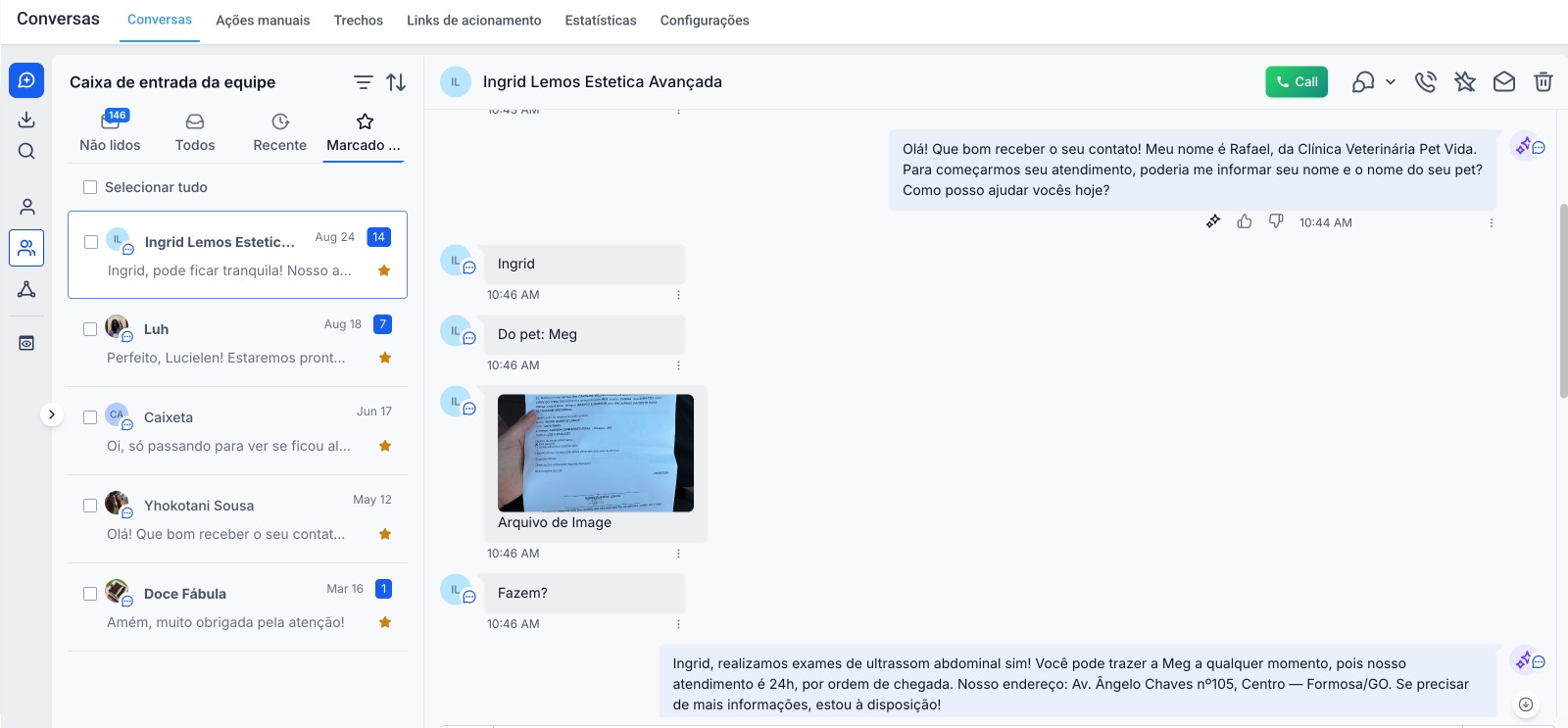Open the Todos filter

(195, 133)
